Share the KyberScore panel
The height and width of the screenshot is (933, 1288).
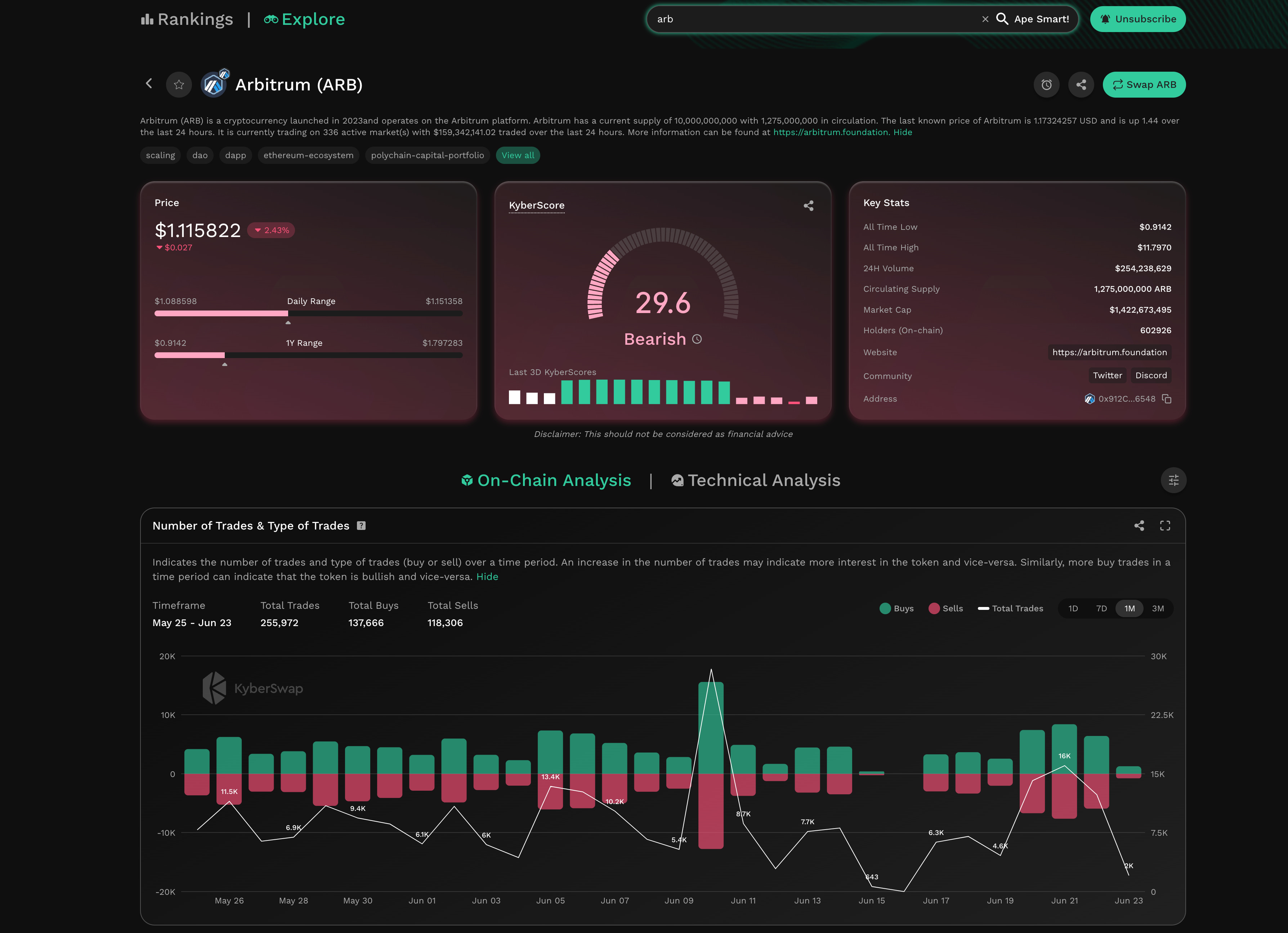click(809, 206)
